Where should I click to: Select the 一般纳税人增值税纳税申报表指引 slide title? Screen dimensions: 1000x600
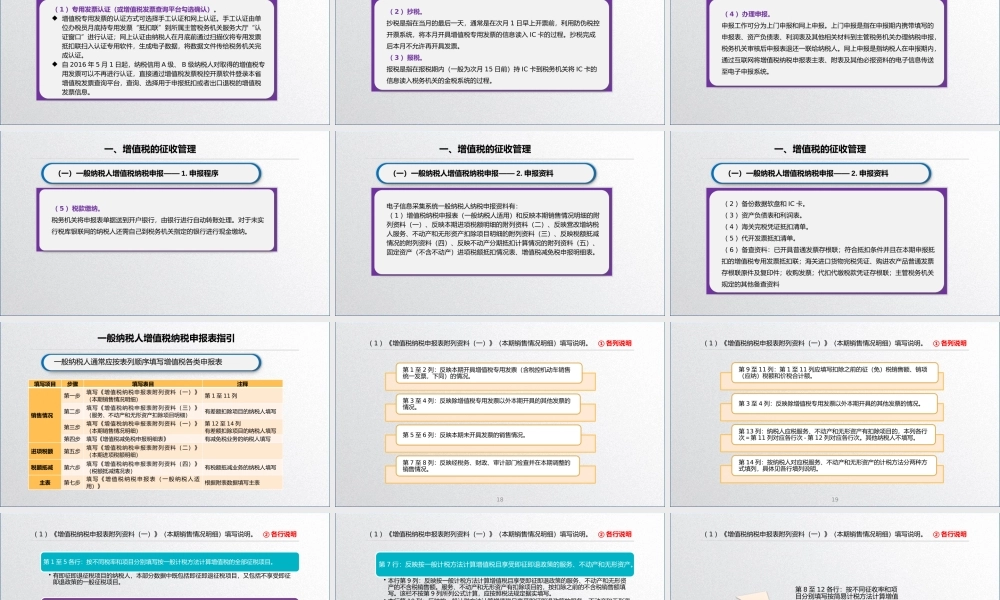click(166, 338)
